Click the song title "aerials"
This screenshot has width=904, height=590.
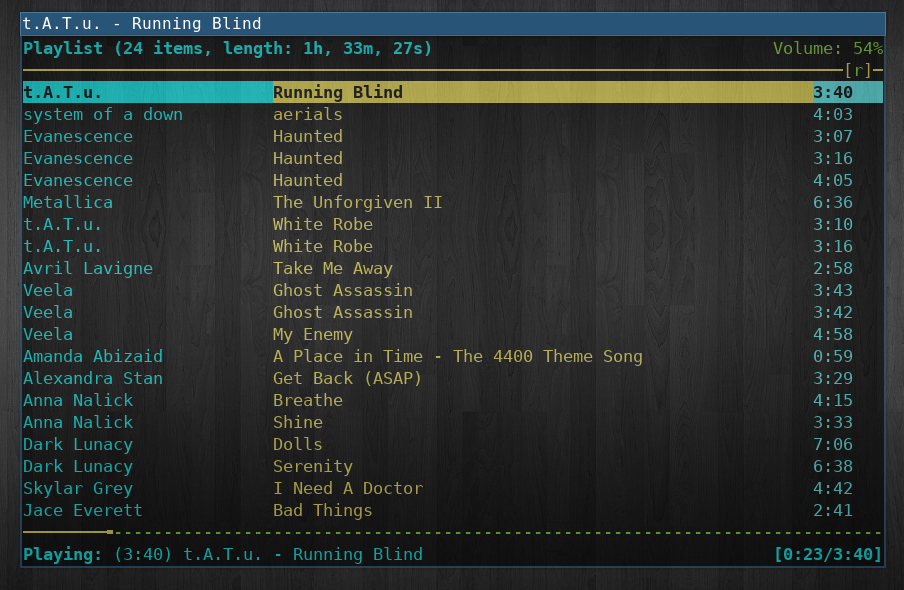click(308, 114)
